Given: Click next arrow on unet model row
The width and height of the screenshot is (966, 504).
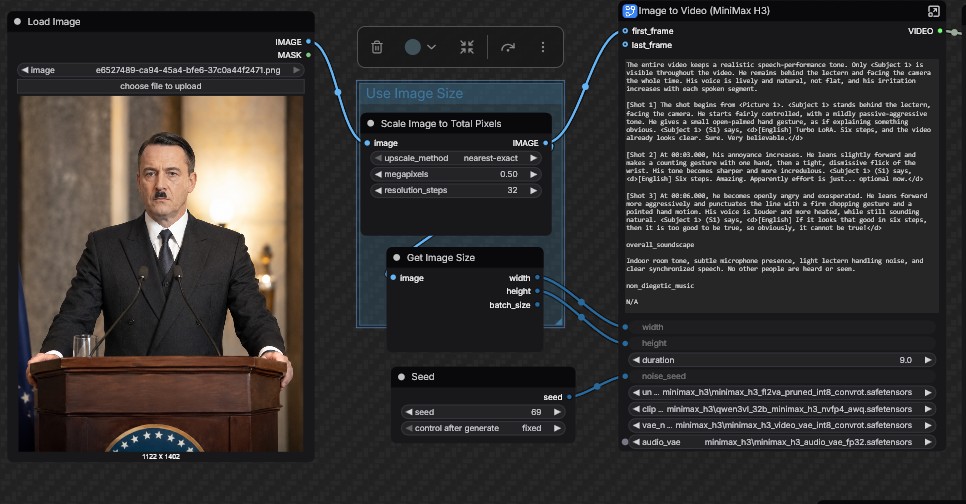Looking at the screenshot, I should click(x=928, y=392).
